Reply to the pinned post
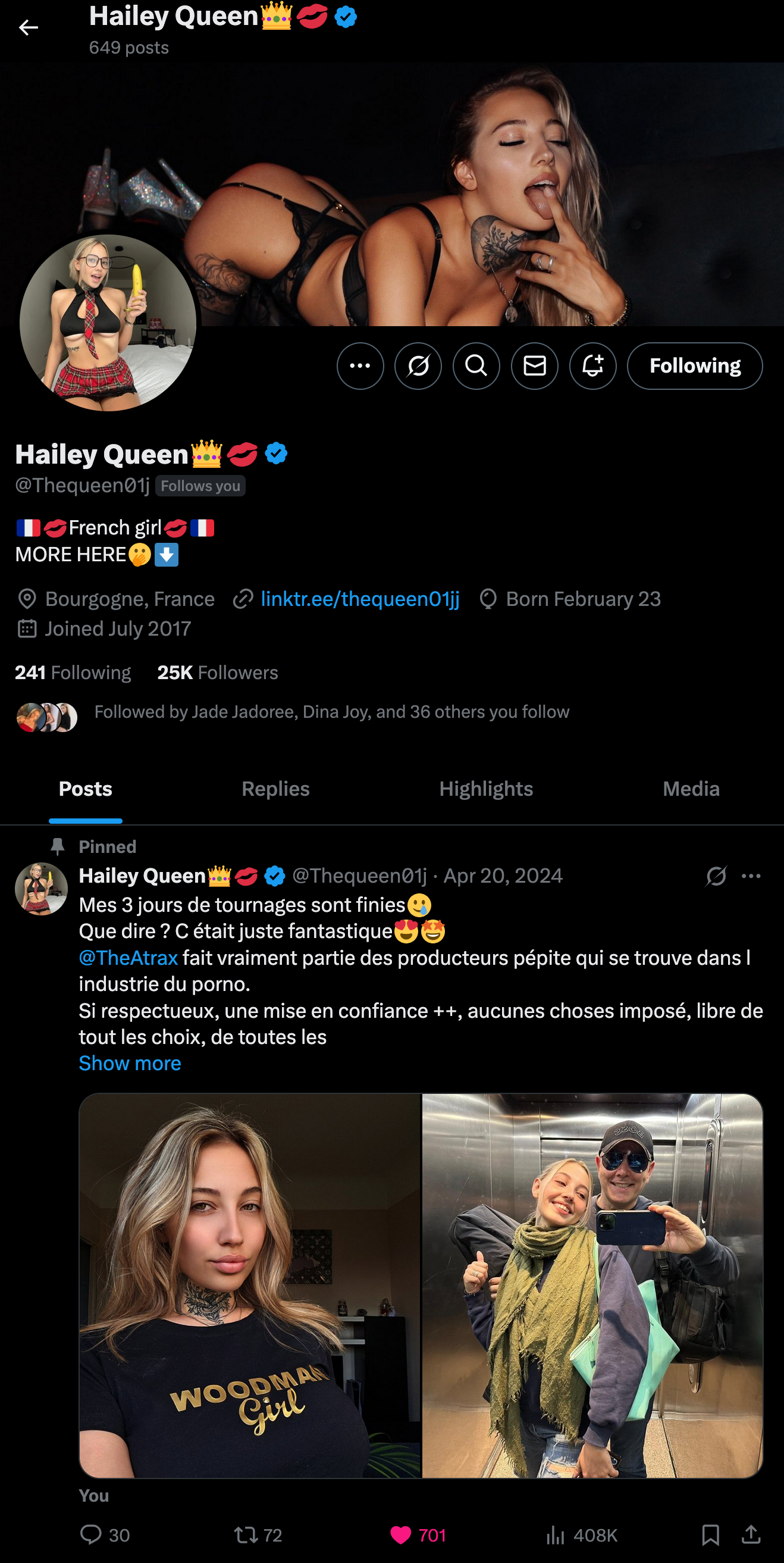 (x=92, y=1535)
